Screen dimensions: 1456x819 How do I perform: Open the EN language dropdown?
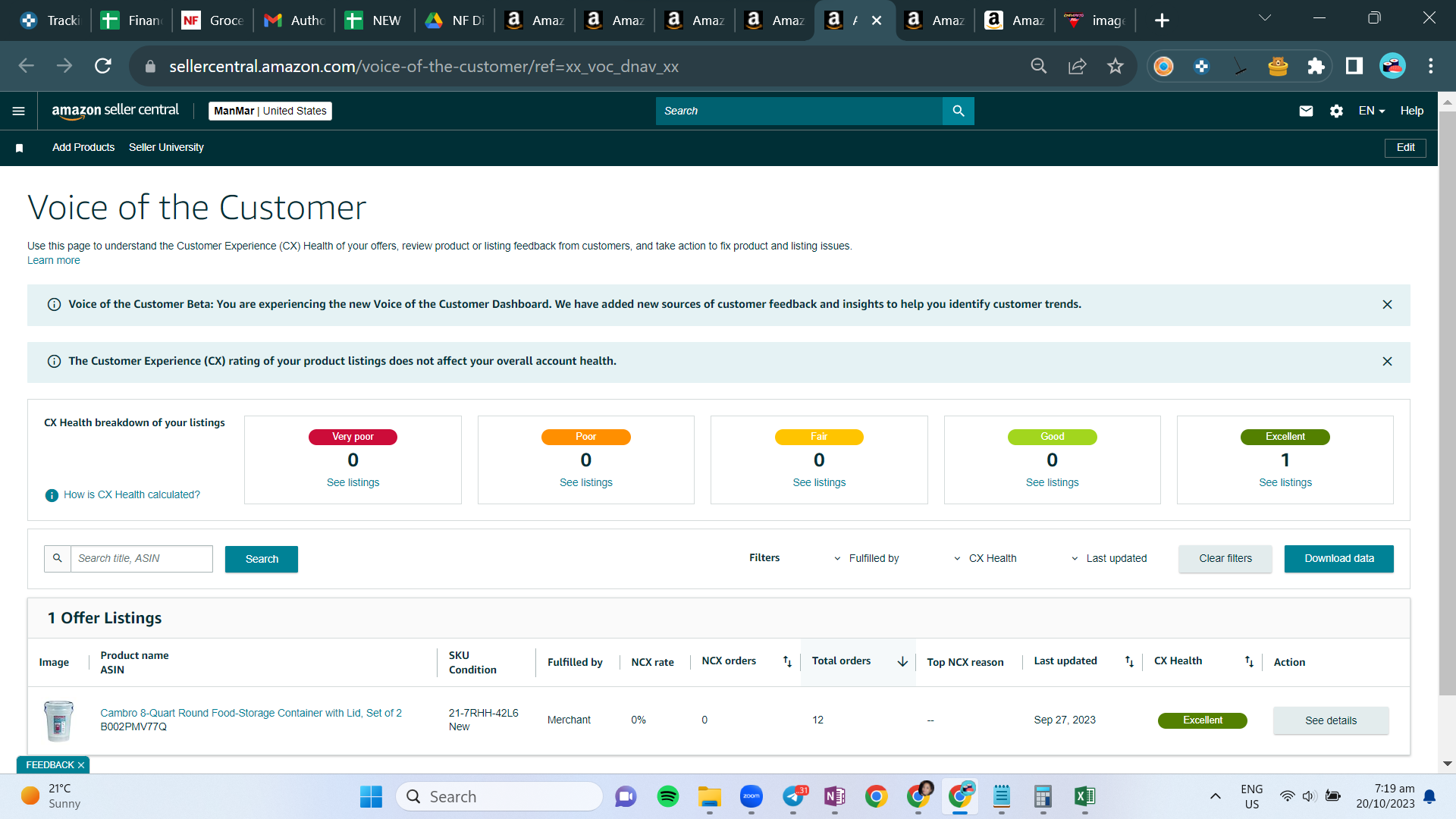(x=1371, y=111)
